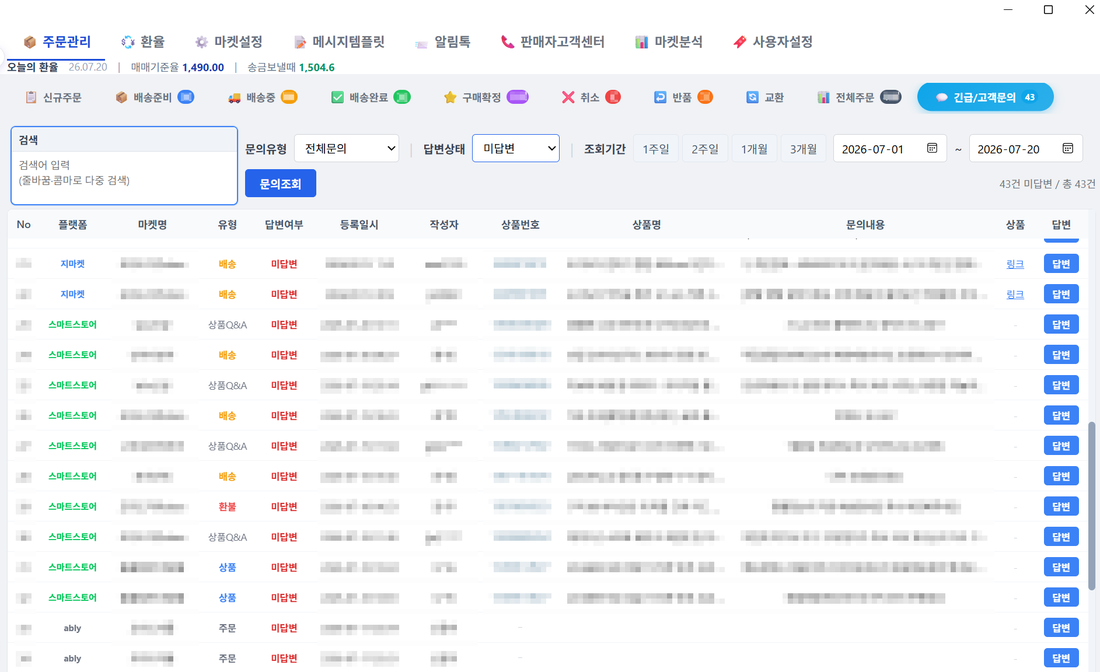Open the 주문관리 tab

57,42
